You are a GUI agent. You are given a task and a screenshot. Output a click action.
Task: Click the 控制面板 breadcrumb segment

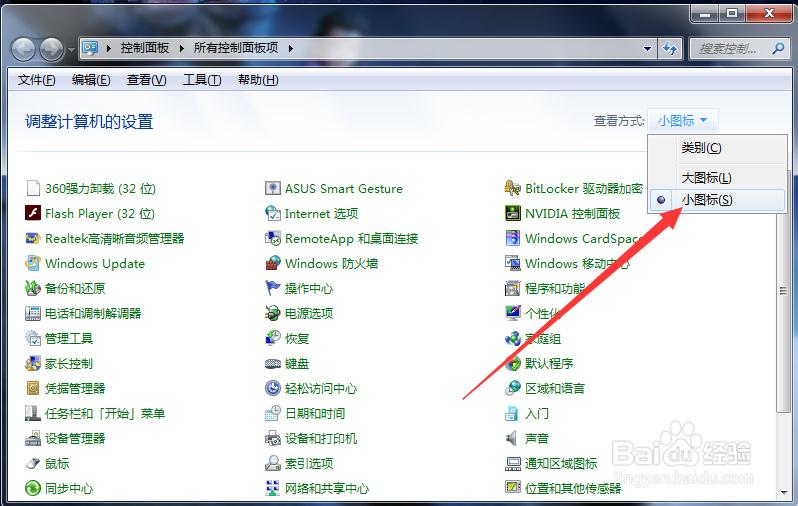pos(145,48)
